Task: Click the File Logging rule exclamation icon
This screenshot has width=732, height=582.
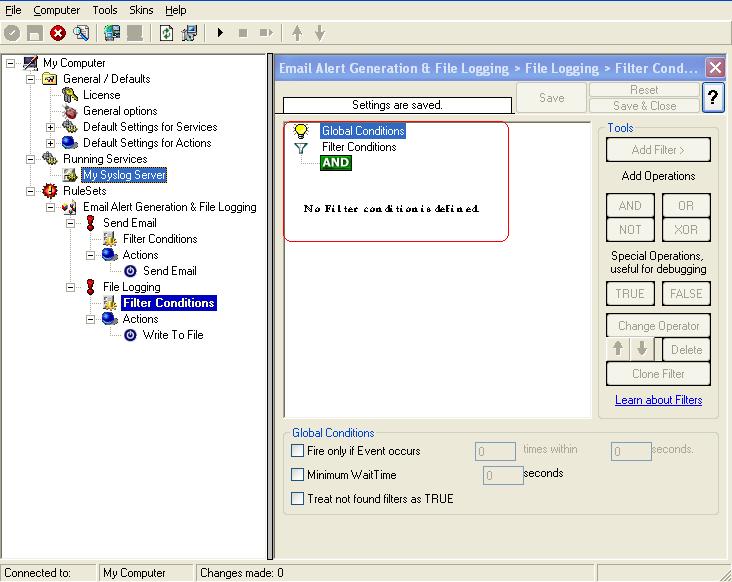Action: [91, 287]
